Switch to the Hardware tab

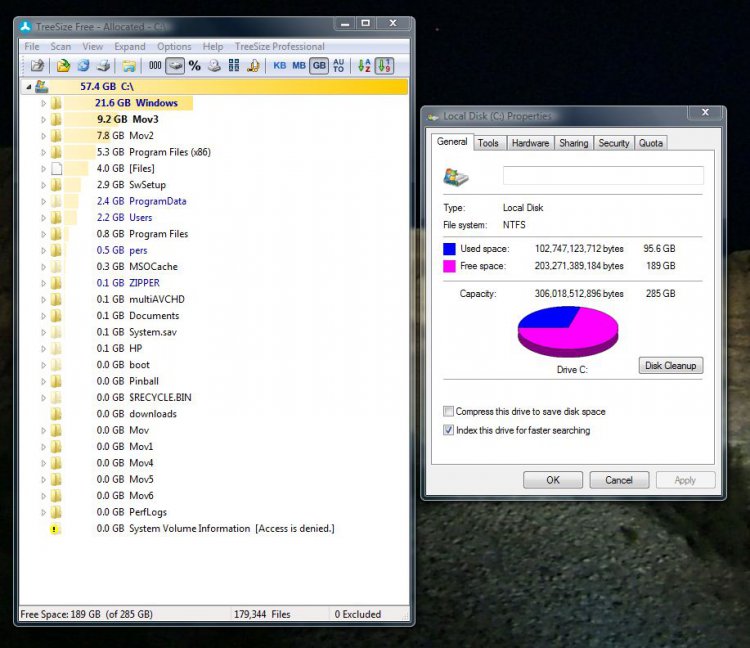pyautogui.click(x=530, y=143)
